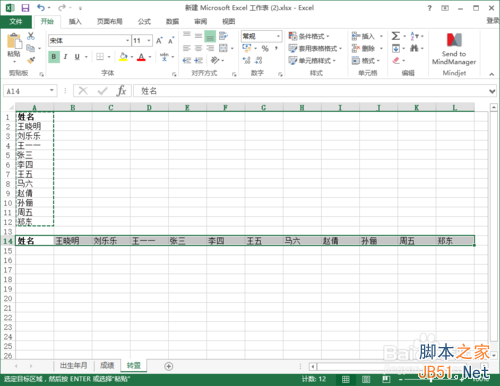This screenshot has height=386, width=500.
Task: Click Find and Select binoculars icon
Action: coord(414,48)
